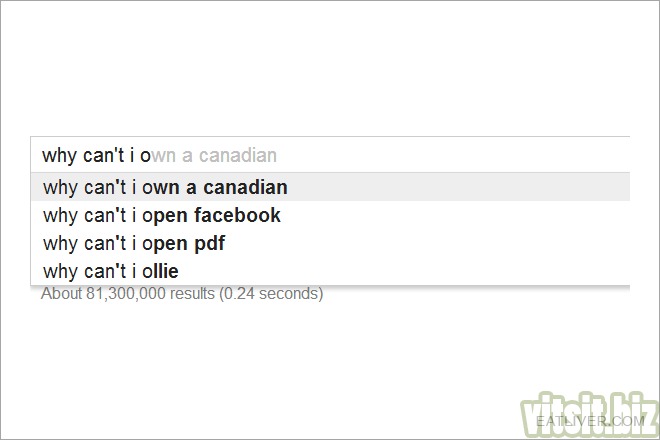Select the "why can't i ollie" suggestion
This screenshot has width=660, height=440.
pyautogui.click(x=330, y=271)
